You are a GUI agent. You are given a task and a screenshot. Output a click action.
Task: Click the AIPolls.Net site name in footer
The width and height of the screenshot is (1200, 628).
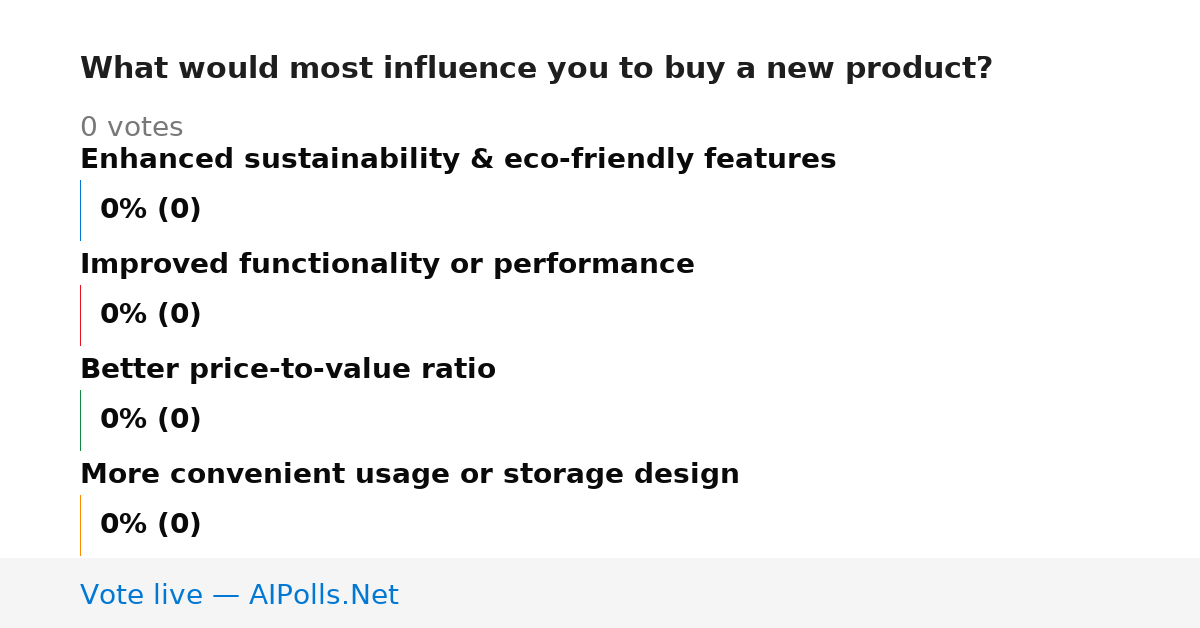(323, 596)
